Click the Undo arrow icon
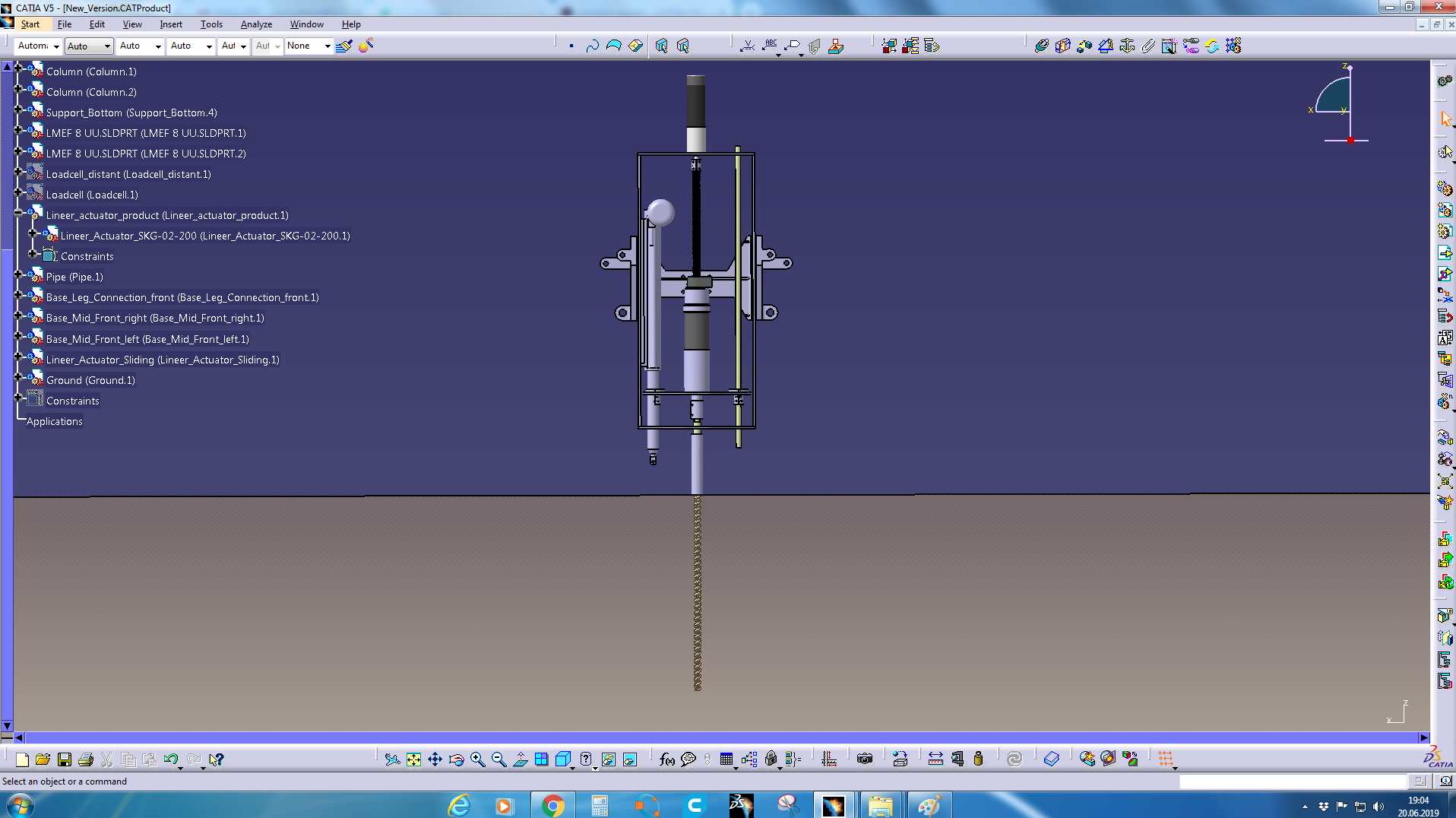Image resolution: width=1456 pixels, height=818 pixels. click(x=171, y=759)
